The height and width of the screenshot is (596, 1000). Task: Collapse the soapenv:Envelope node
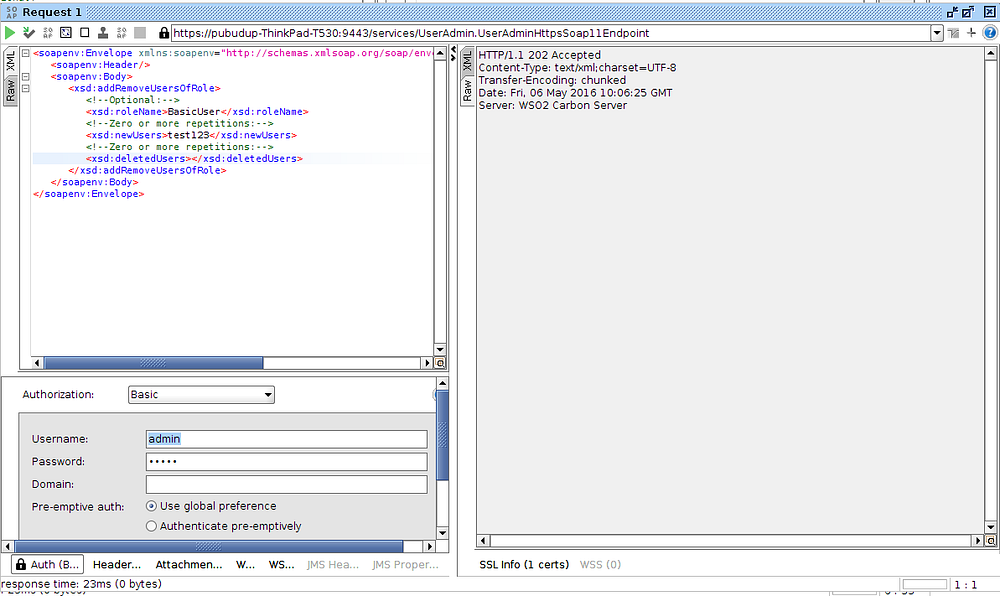26,53
